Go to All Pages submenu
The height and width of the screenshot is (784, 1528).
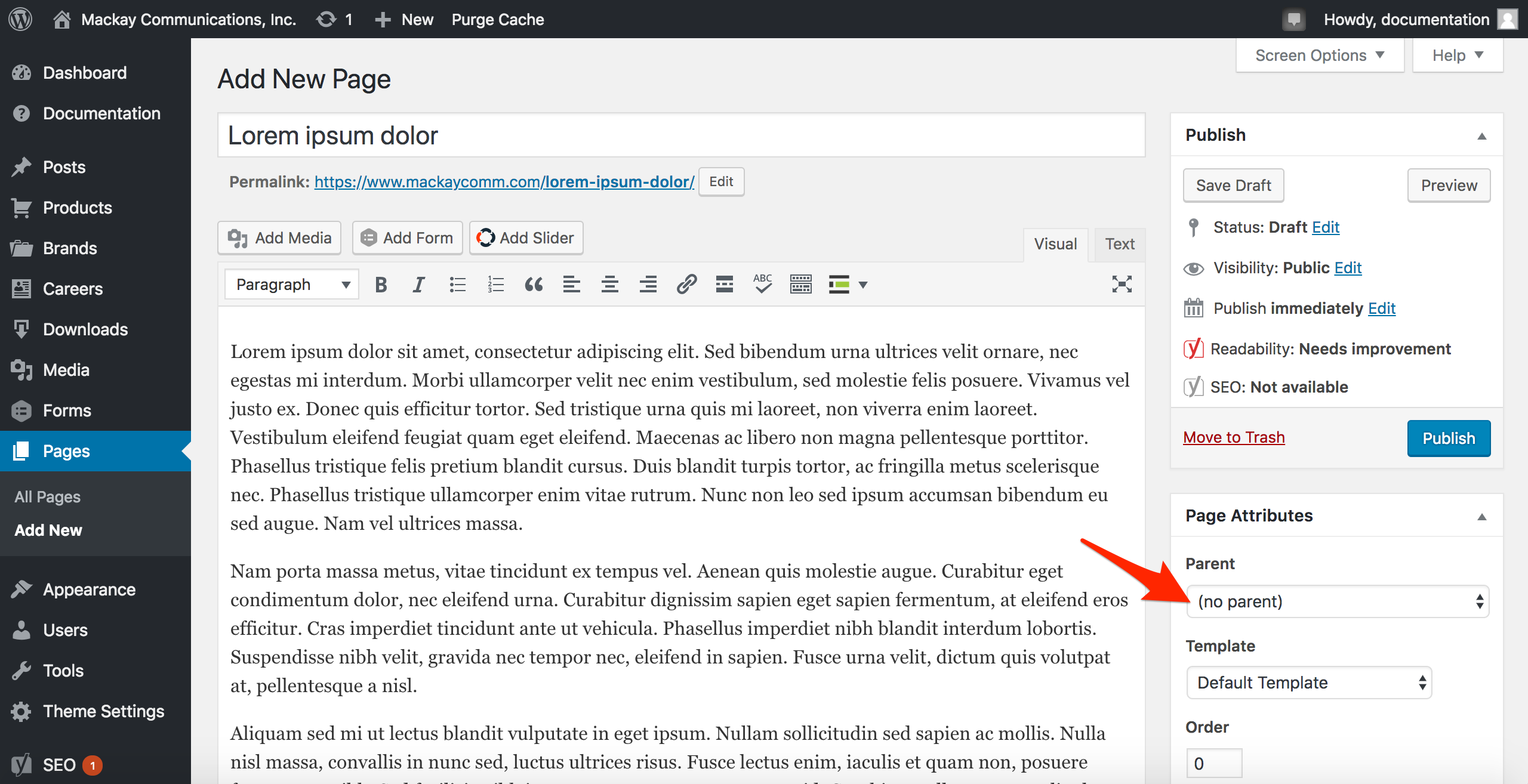(48, 496)
